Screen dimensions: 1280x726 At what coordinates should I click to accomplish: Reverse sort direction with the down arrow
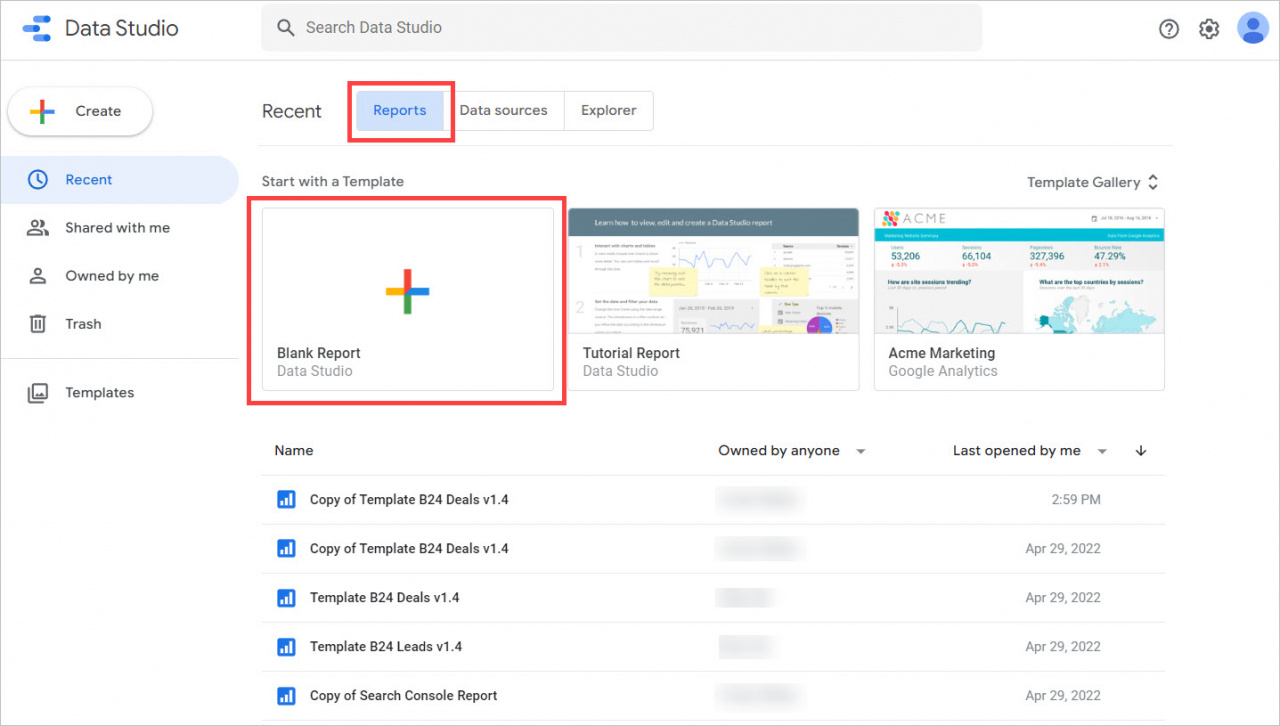pyautogui.click(x=1141, y=451)
